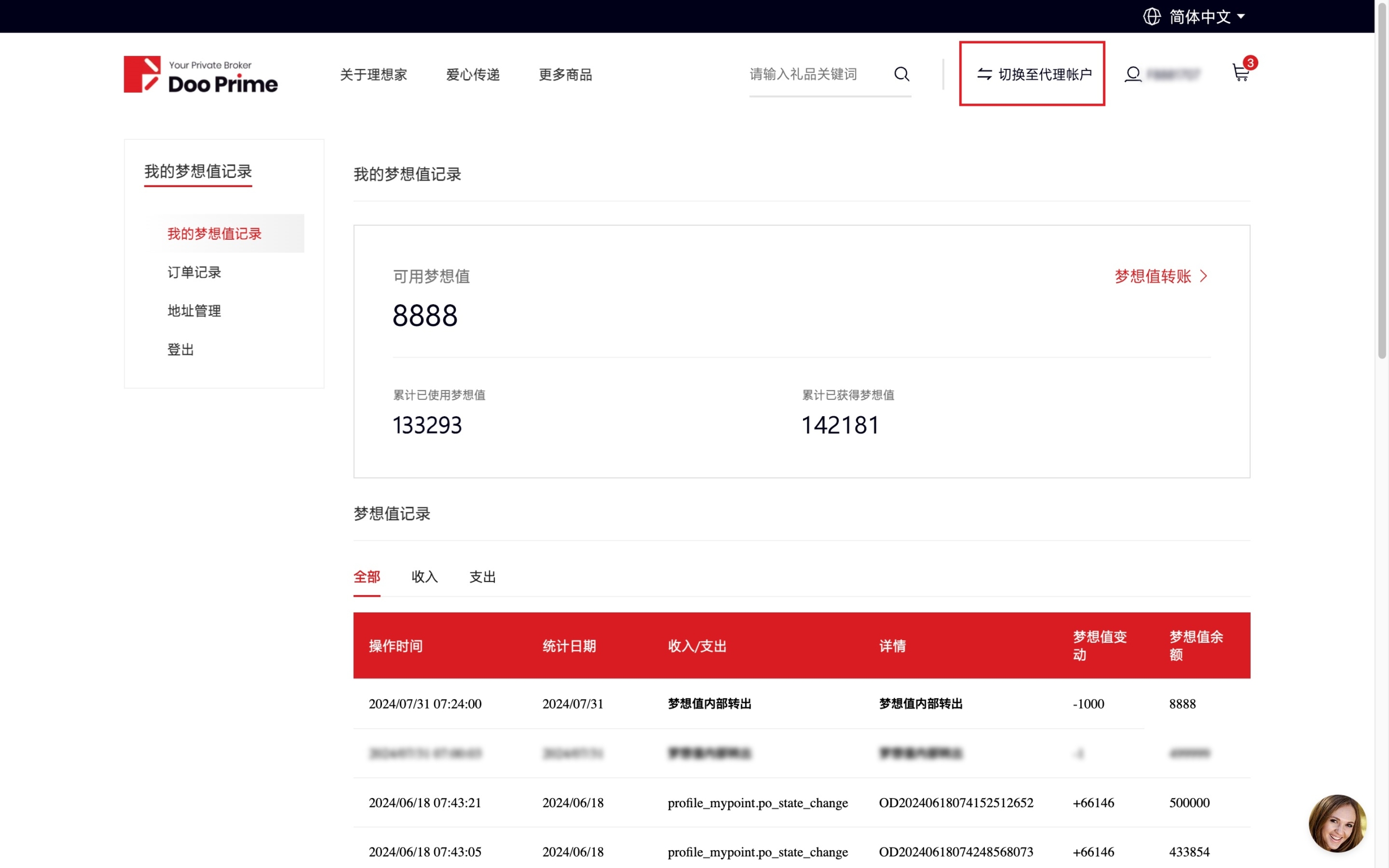
Task: Click the 梦想值转账 link
Action: (x=1152, y=276)
